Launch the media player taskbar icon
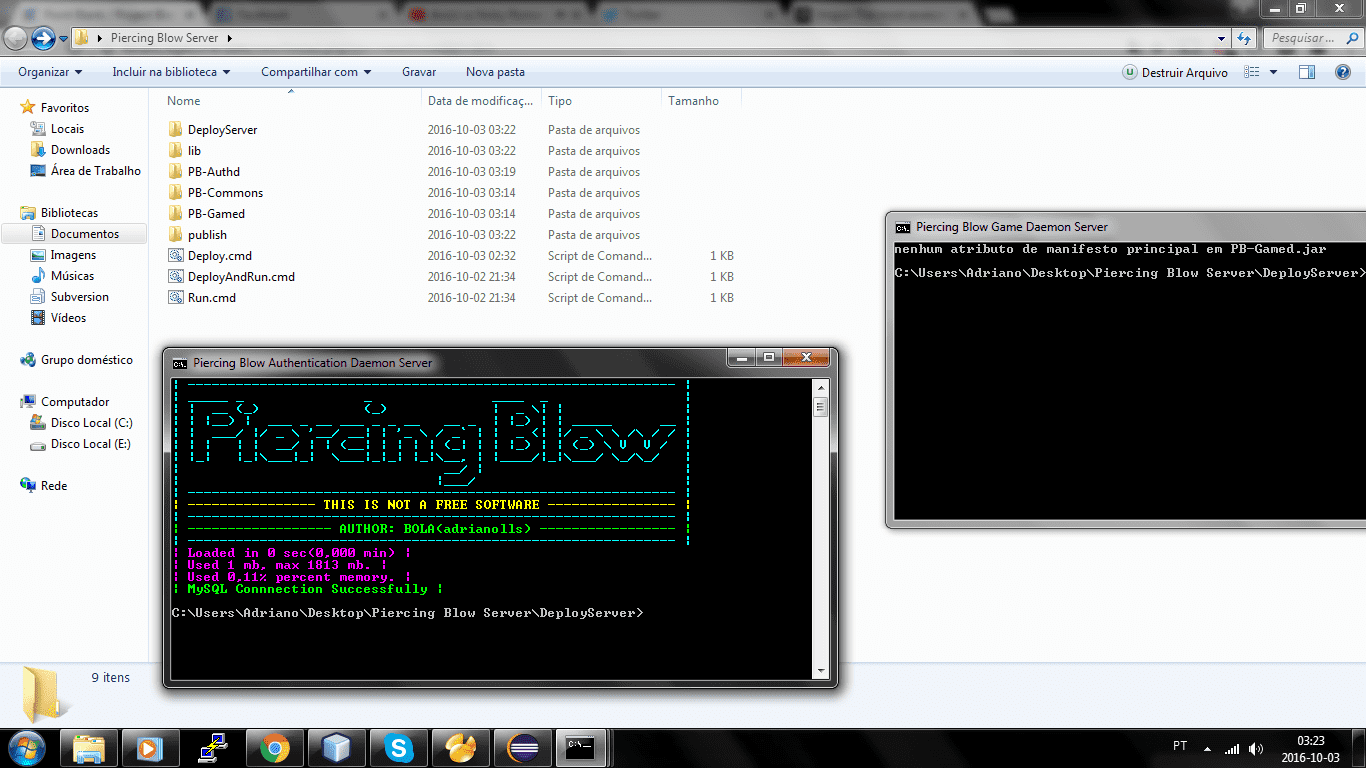Image resolution: width=1366 pixels, height=768 pixels. 150,748
